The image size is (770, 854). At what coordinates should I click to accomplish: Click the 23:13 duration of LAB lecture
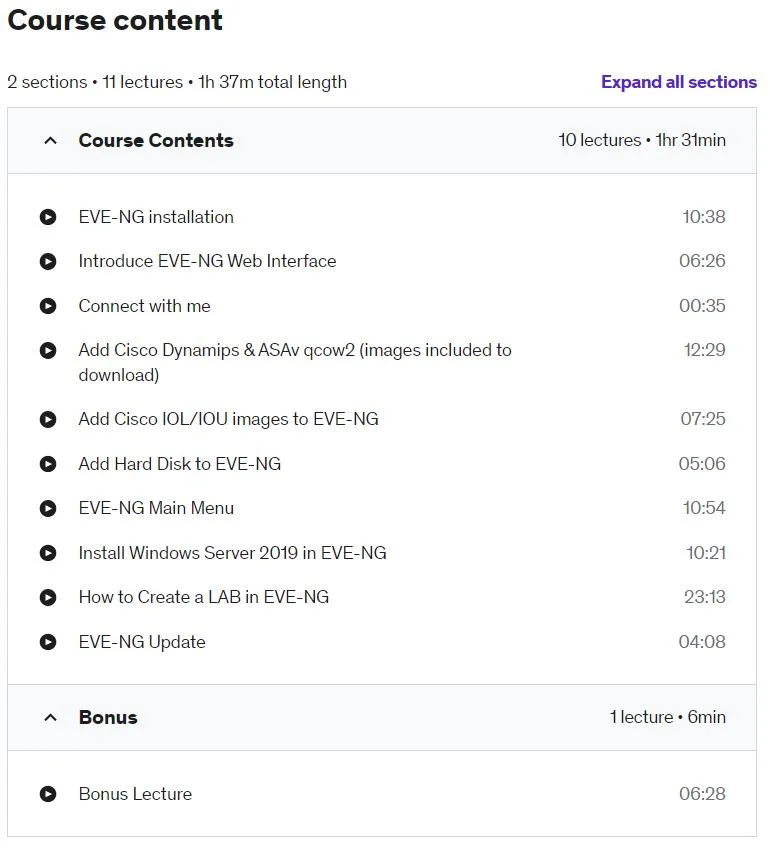pyautogui.click(x=705, y=597)
